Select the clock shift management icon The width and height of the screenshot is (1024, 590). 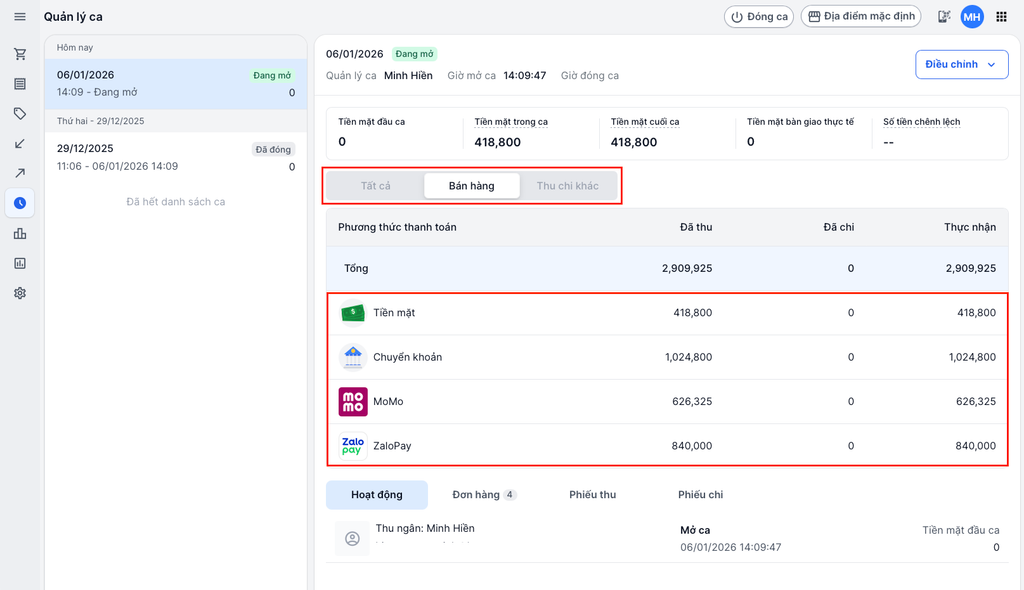20,204
